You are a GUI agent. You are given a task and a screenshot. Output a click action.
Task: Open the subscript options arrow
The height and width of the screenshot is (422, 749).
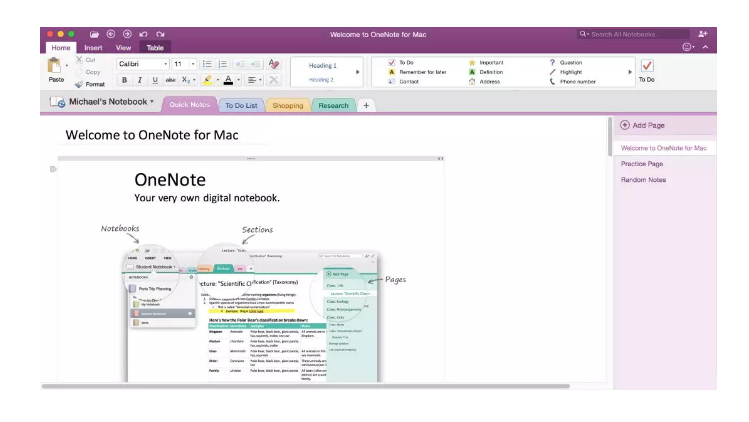(194, 80)
